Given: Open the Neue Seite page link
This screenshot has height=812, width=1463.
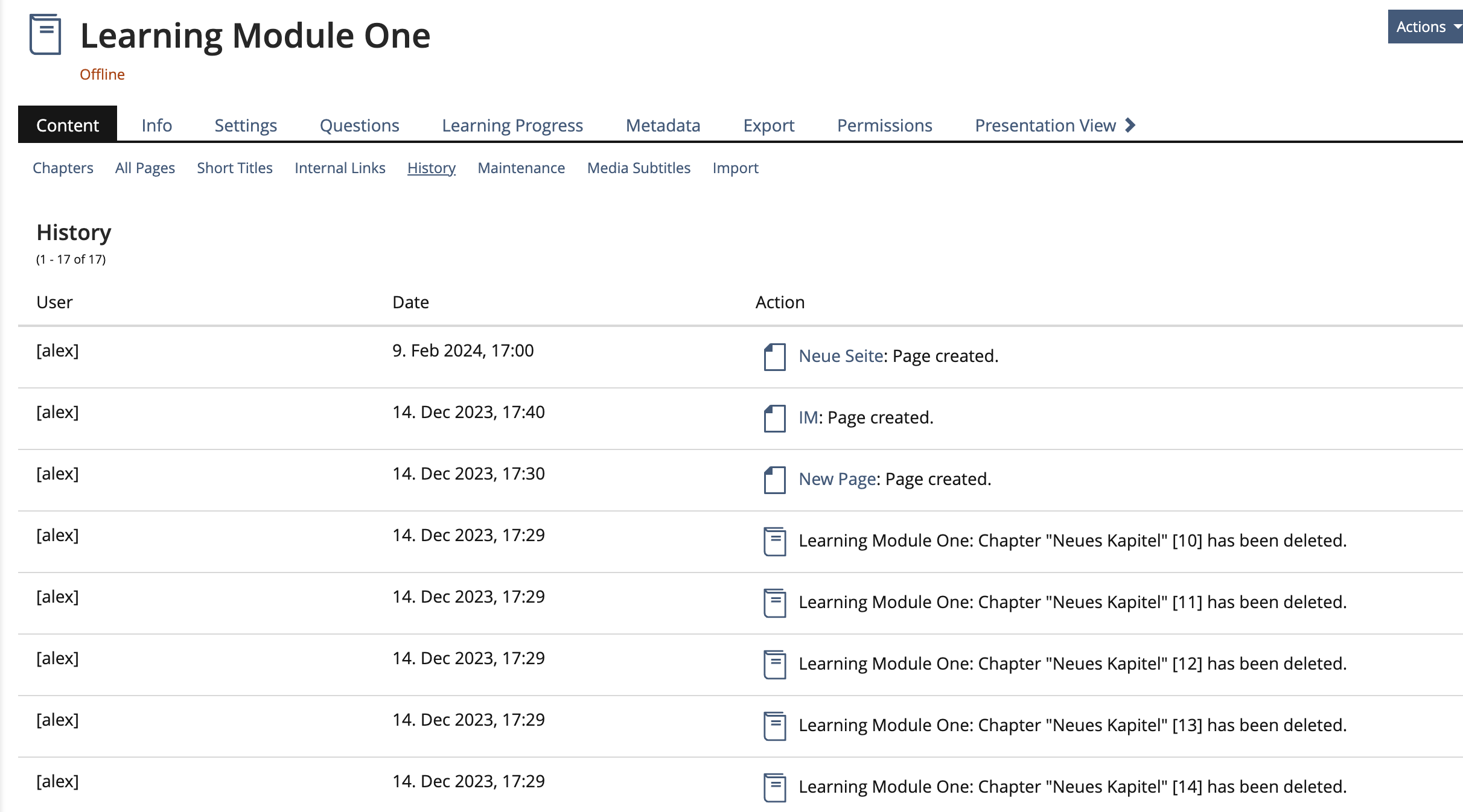Looking at the screenshot, I should (841, 356).
